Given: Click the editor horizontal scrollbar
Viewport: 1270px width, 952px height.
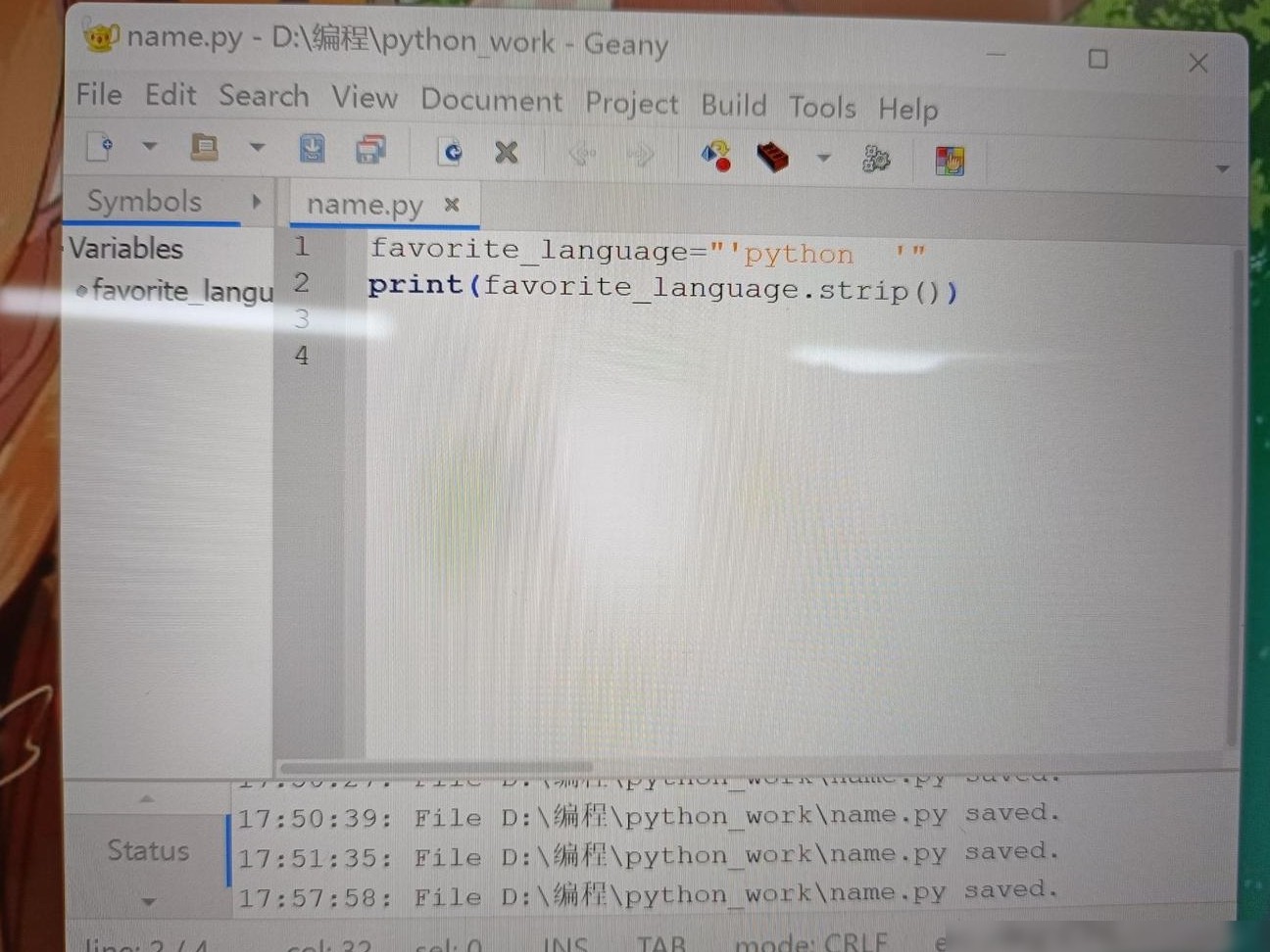Looking at the screenshot, I should tap(436, 768).
